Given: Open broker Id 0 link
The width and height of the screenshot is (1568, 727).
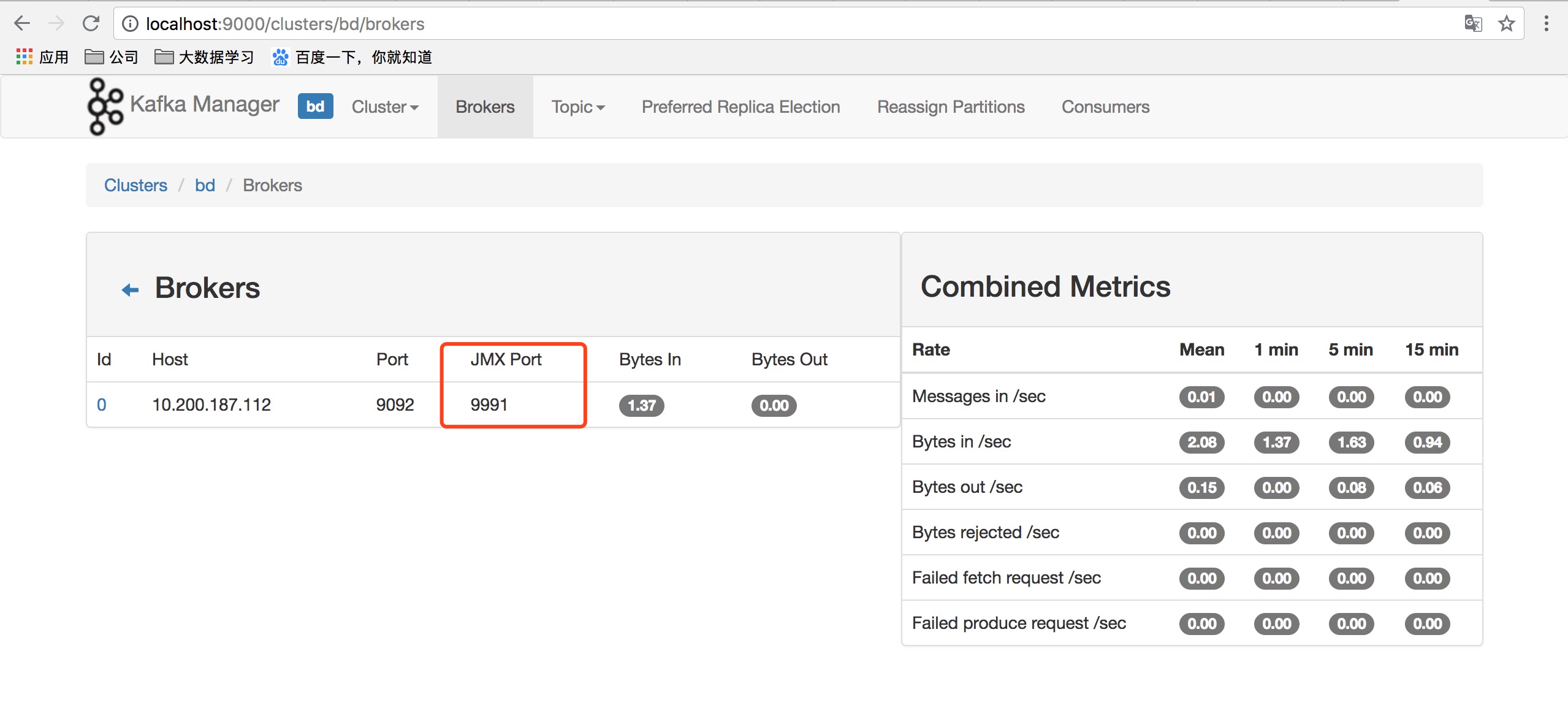Looking at the screenshot, I should click(102, 405).
